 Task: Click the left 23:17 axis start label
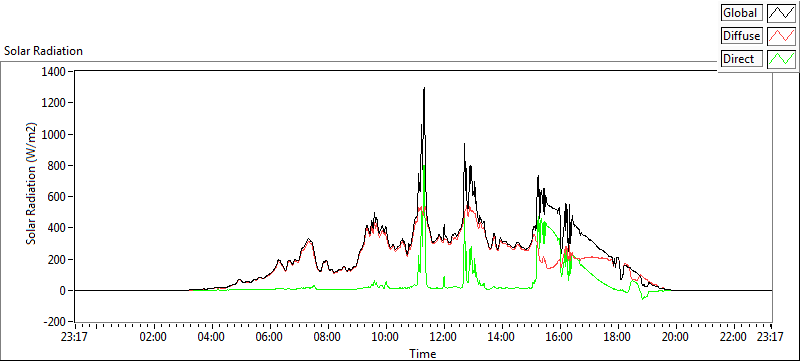click(75, 337)
